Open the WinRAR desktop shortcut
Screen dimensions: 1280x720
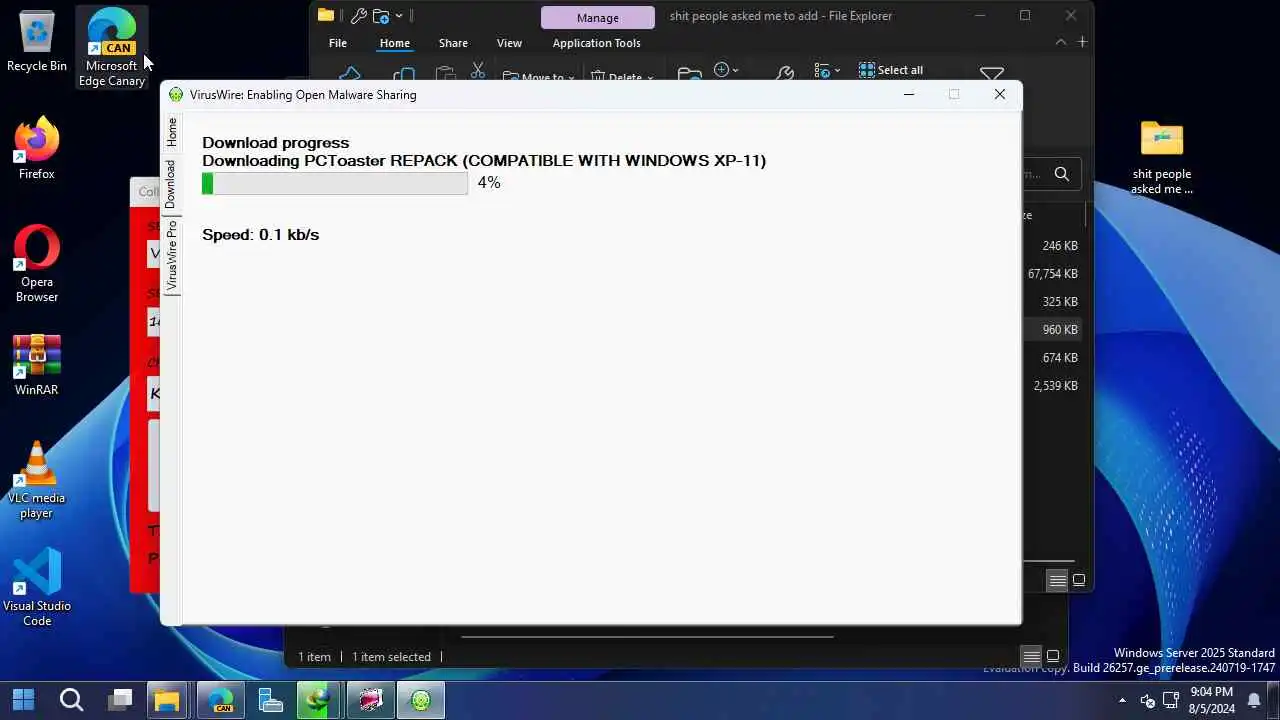[37, 365]
